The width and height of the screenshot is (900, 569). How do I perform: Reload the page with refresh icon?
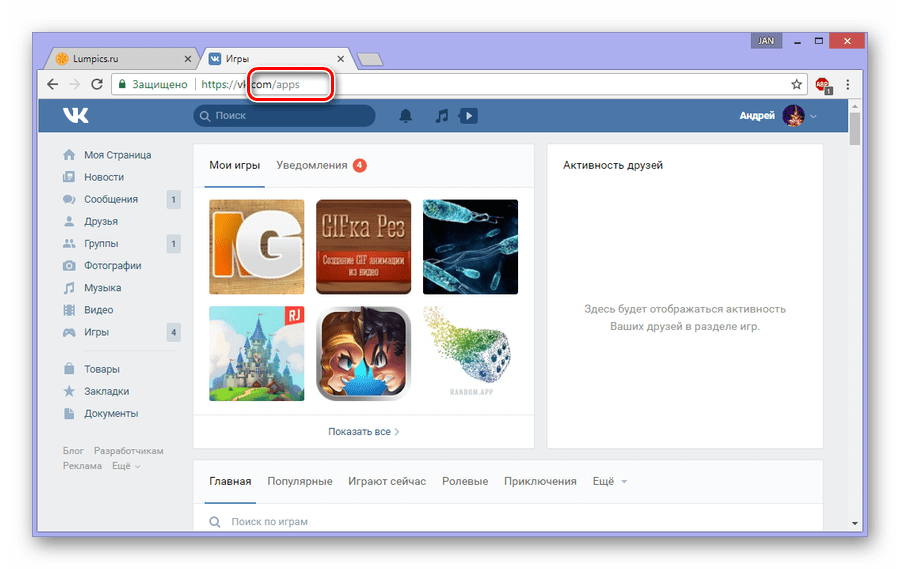[97, 84]
